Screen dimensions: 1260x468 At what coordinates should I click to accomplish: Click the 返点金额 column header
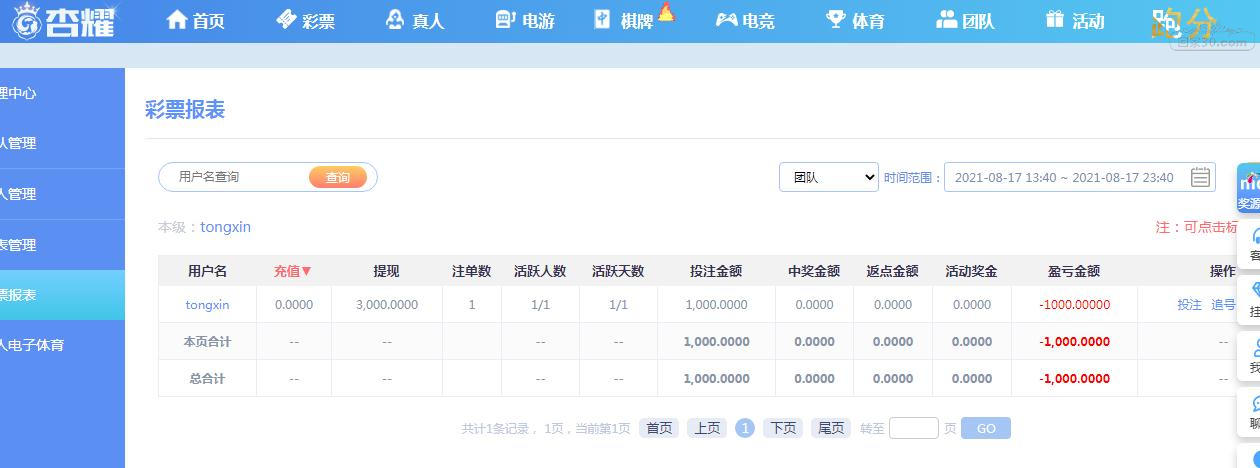(892, 271)
